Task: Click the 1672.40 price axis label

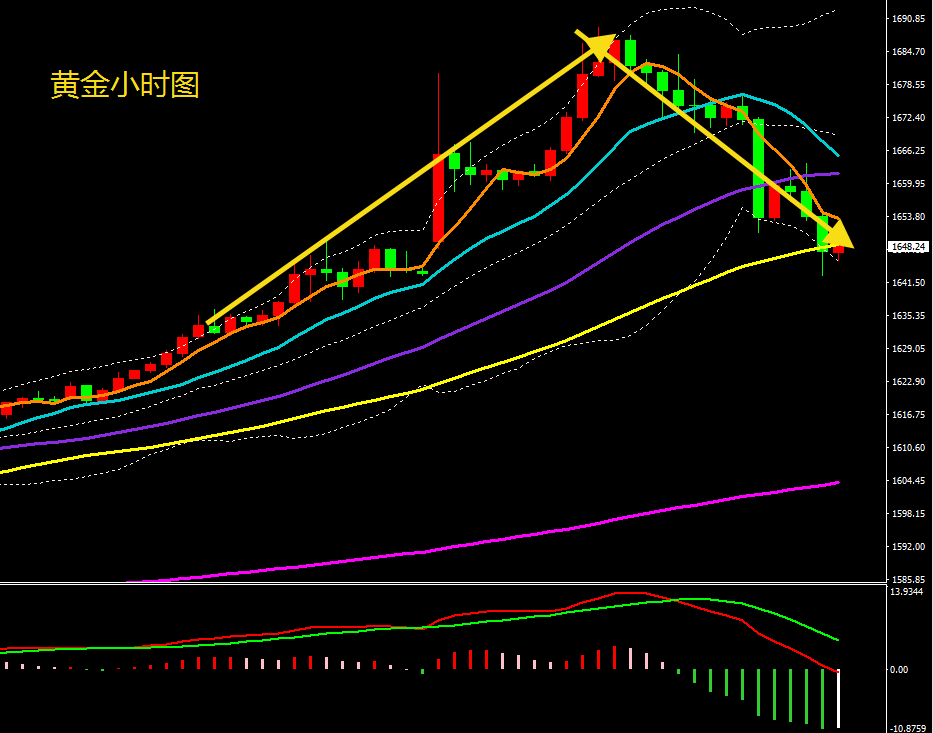Action: click(x=908, y=118)
